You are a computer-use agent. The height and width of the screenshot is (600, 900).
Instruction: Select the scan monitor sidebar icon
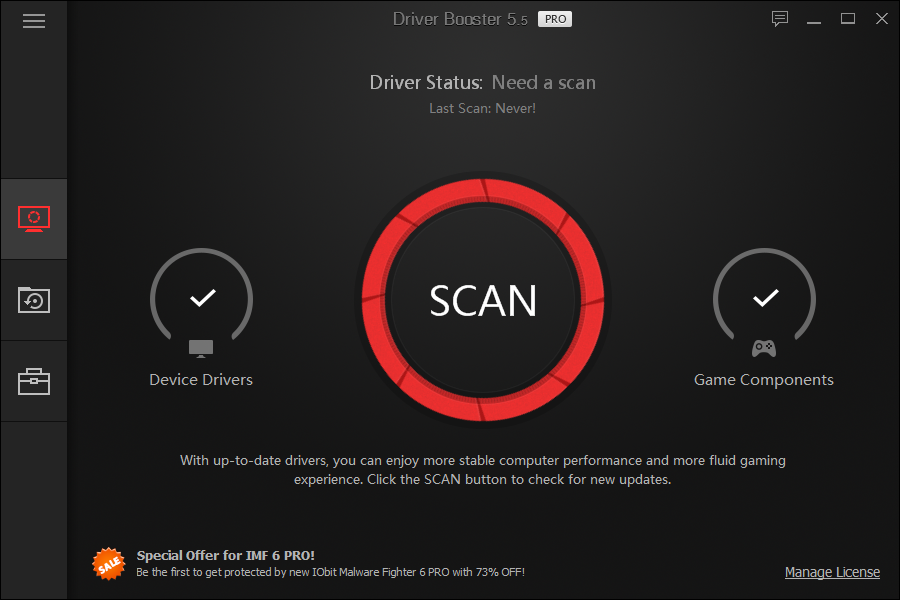(34, 219)
